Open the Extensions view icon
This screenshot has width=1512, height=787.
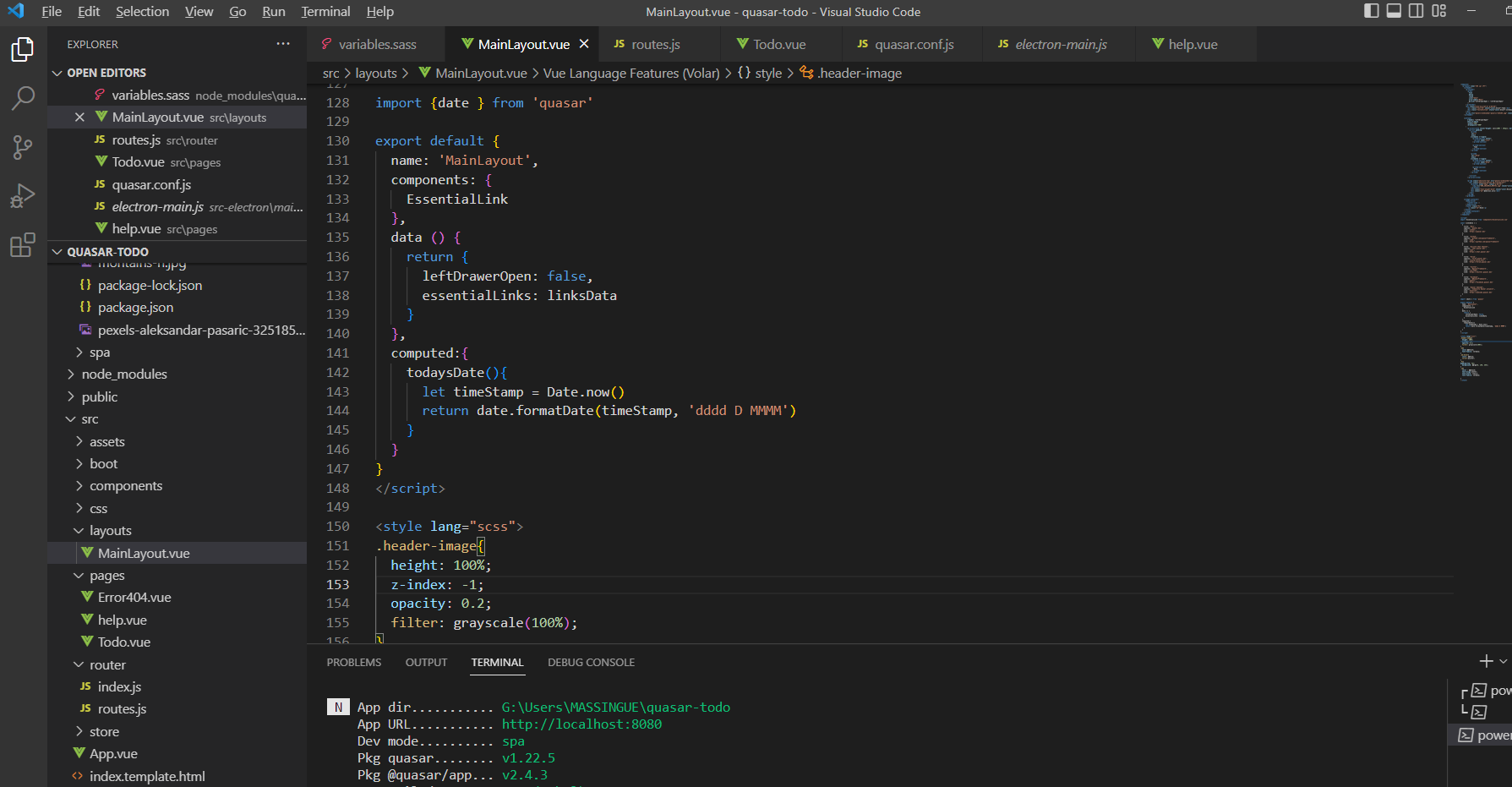coord(23,245)
